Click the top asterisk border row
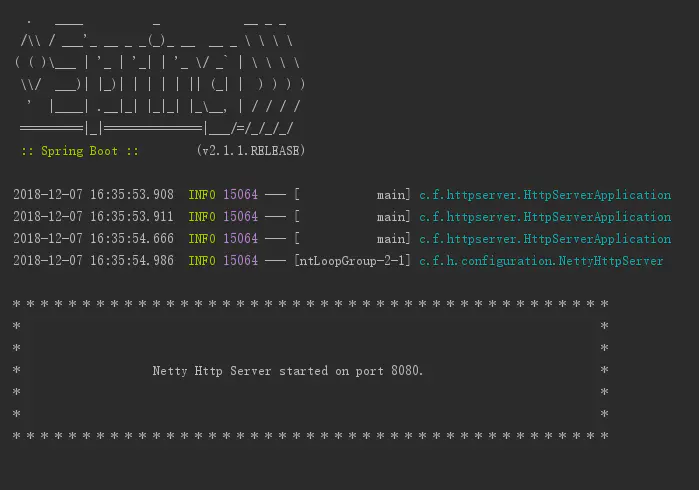 point(310,304)
